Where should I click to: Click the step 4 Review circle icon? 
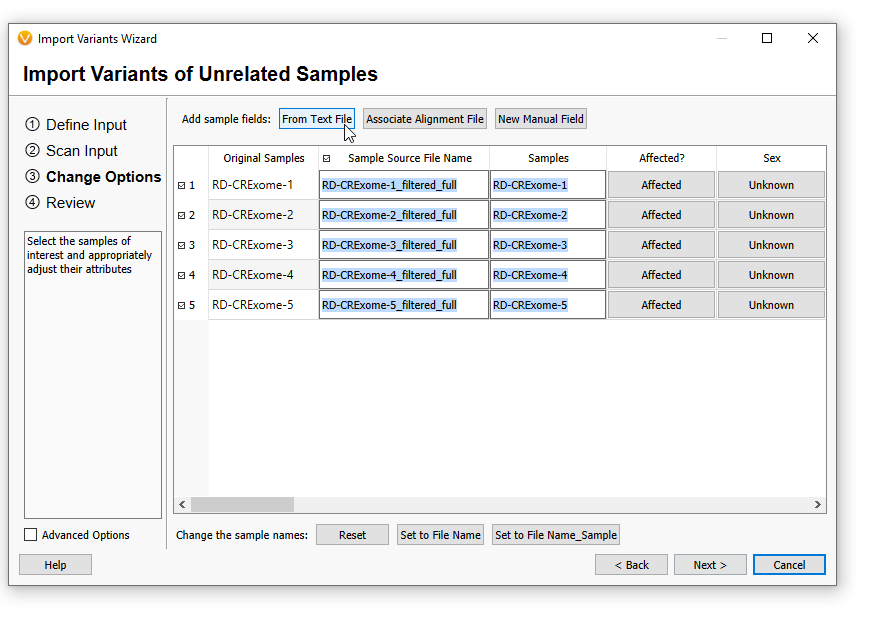(x=32, y=202)
